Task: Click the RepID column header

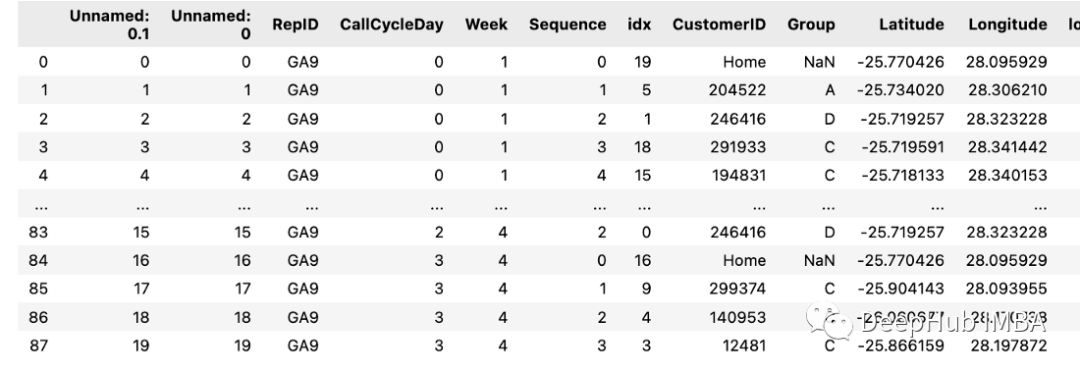Action: click(x=295, y=25)
